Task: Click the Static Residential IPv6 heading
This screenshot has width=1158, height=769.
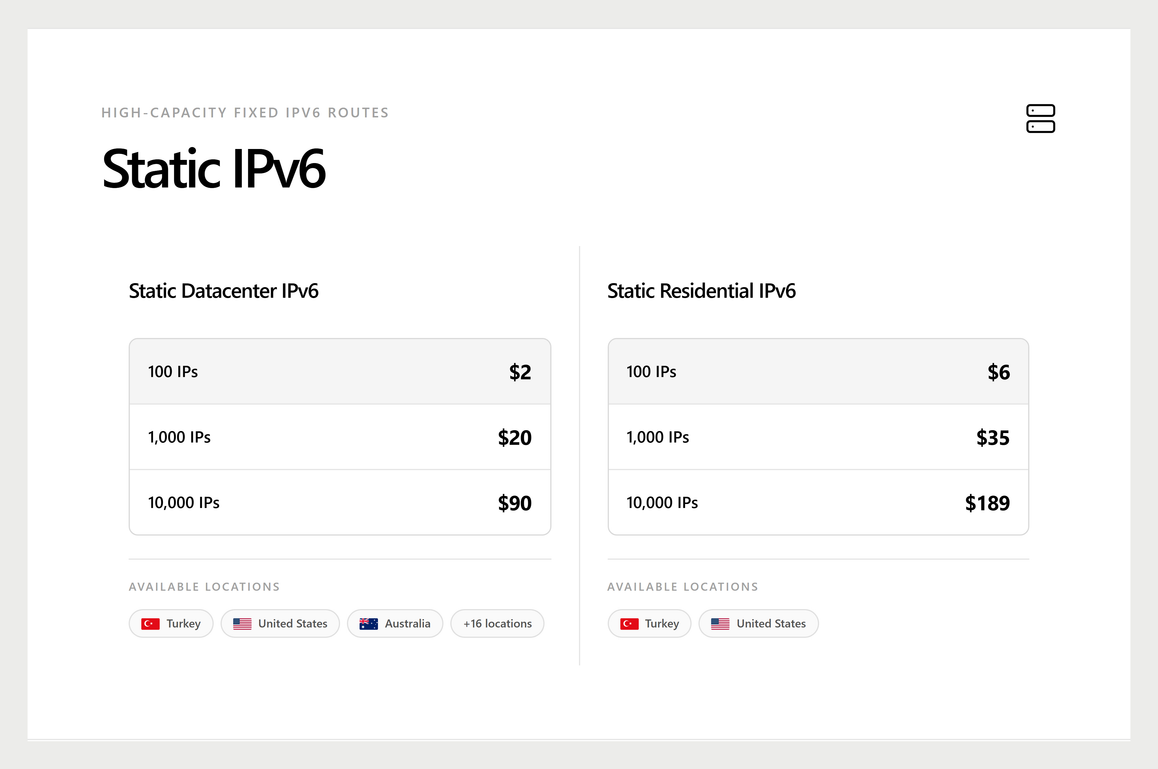Action: pos(702,291)
